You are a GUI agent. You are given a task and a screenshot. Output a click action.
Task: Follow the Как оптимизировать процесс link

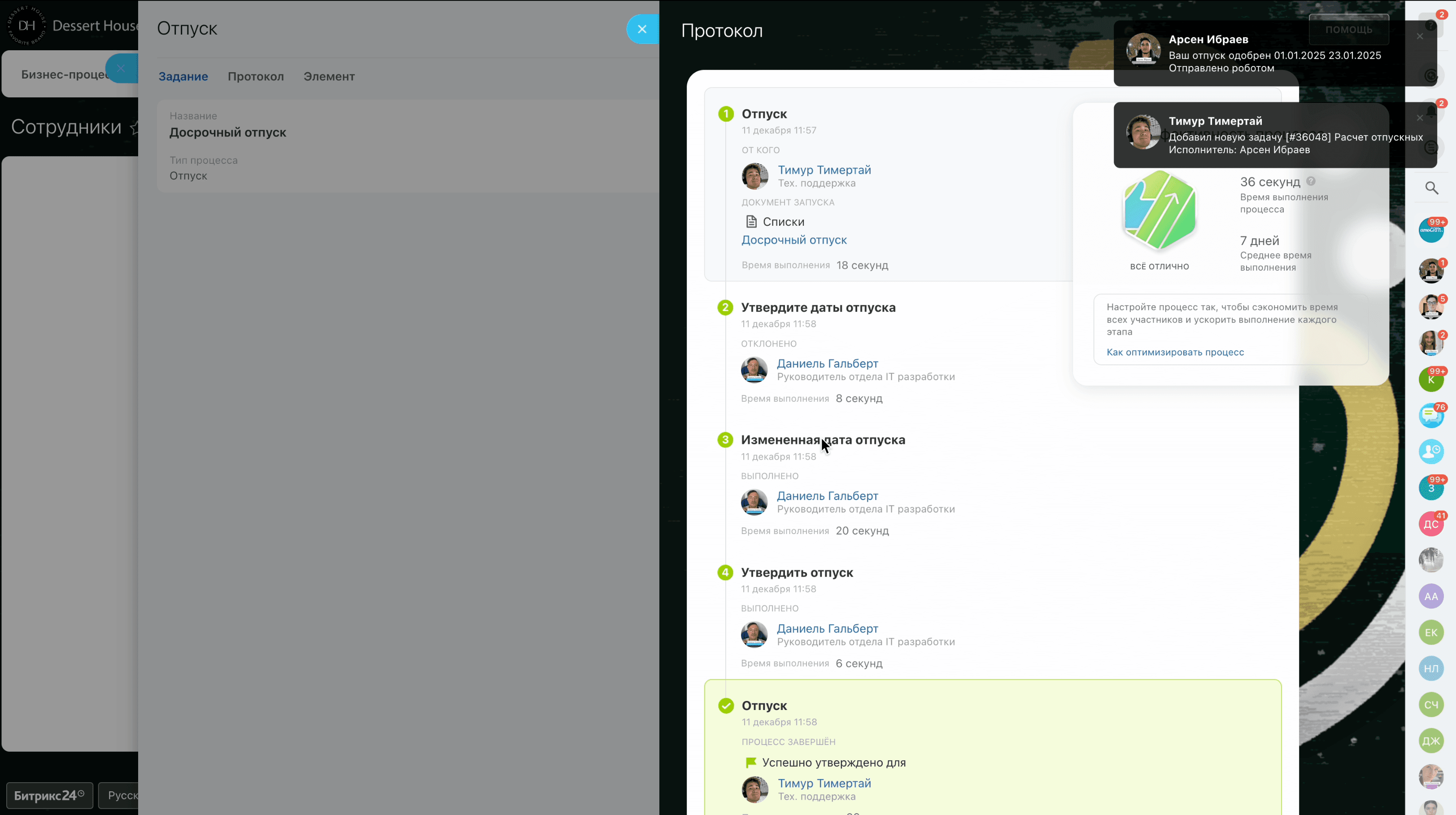pyautogui.click(x=1175, y=352)
